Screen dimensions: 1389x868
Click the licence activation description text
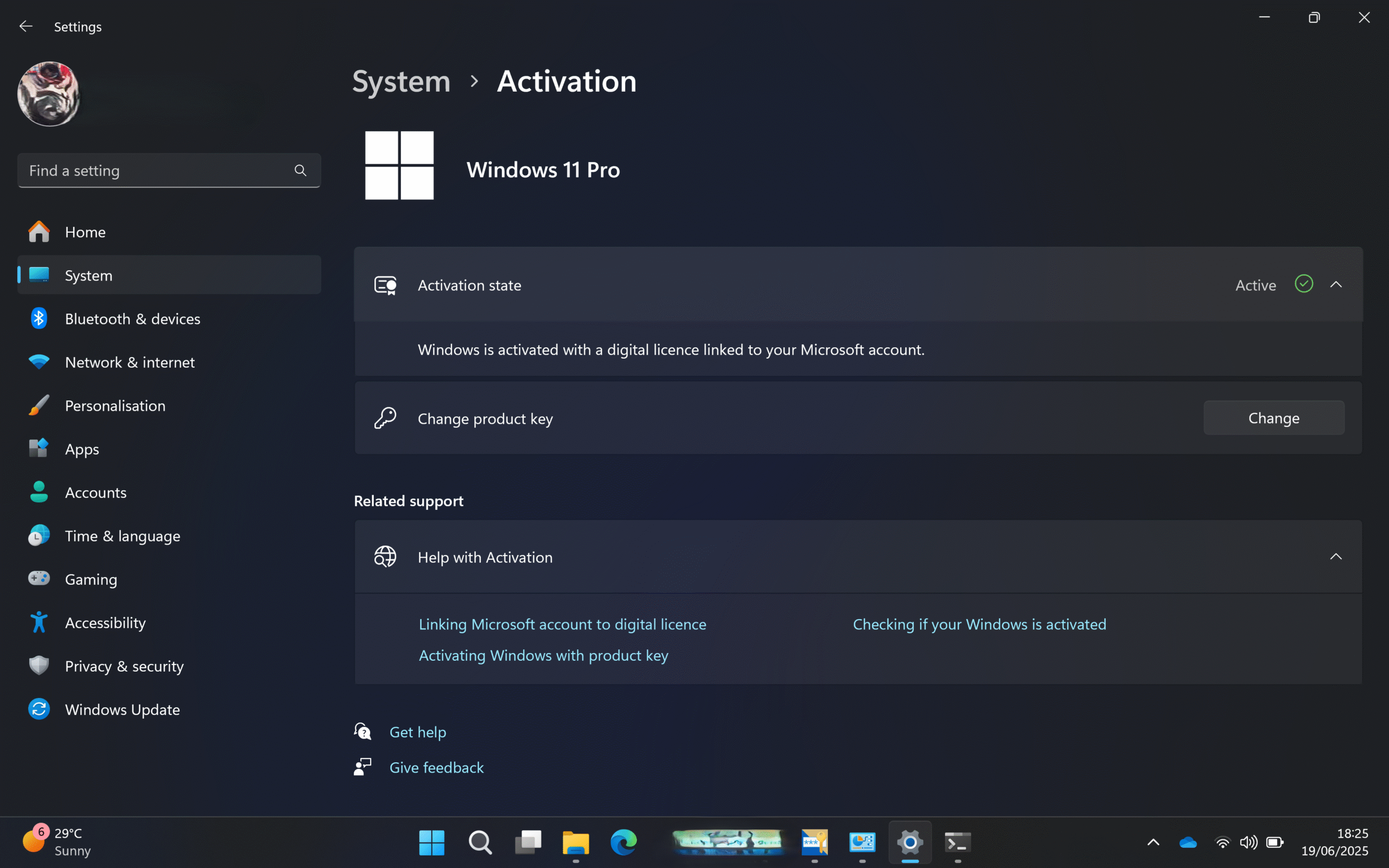pyautogui.click(x=671, y=349)
